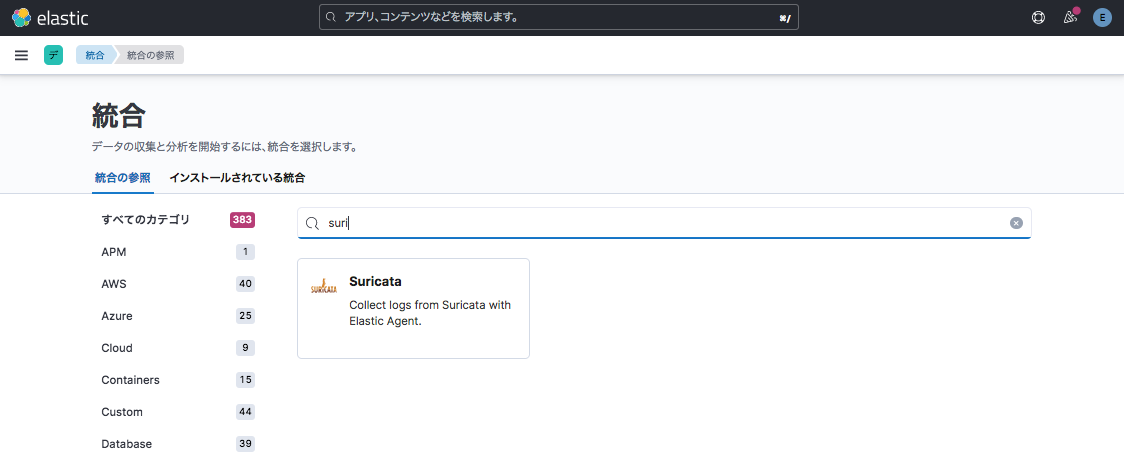Filter by the Azure category

pyautogui.click(x=117, y=316)
